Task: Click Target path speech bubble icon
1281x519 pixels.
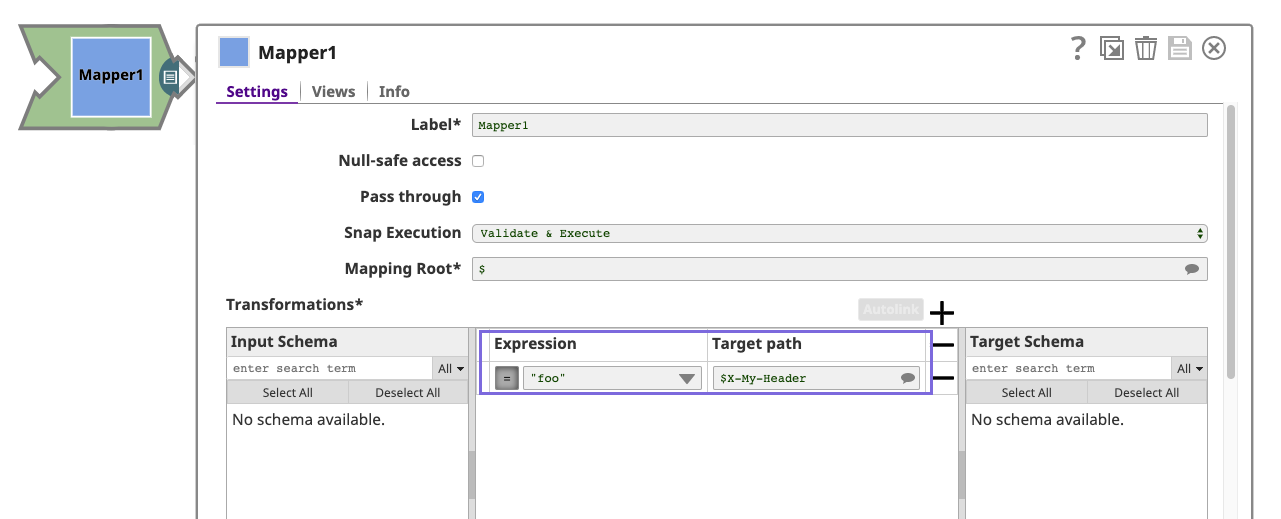Action: [x=907, y=378]
